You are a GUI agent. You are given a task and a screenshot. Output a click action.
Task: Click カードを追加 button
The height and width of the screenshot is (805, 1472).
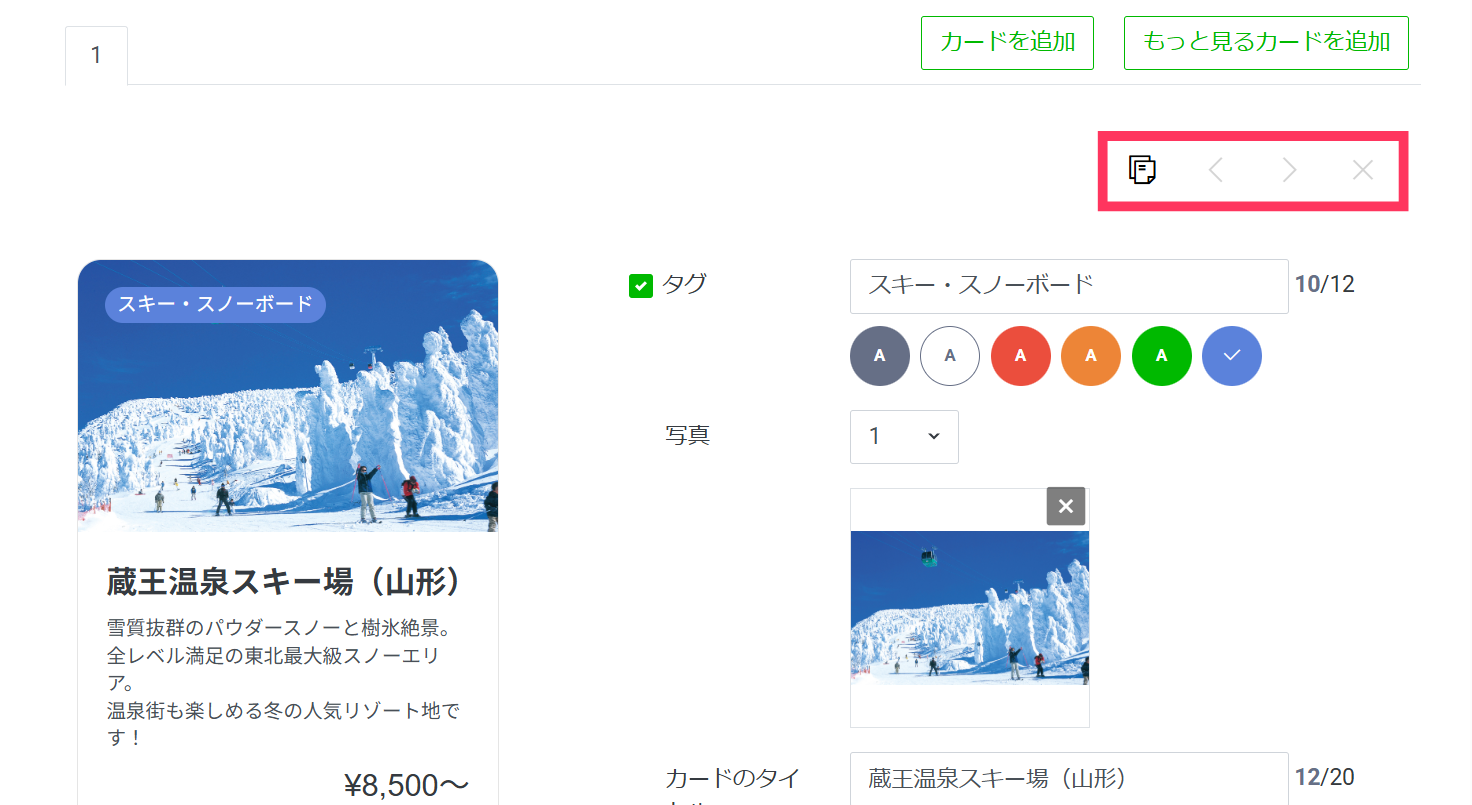pyautogui.click(x=1007, y=43)
